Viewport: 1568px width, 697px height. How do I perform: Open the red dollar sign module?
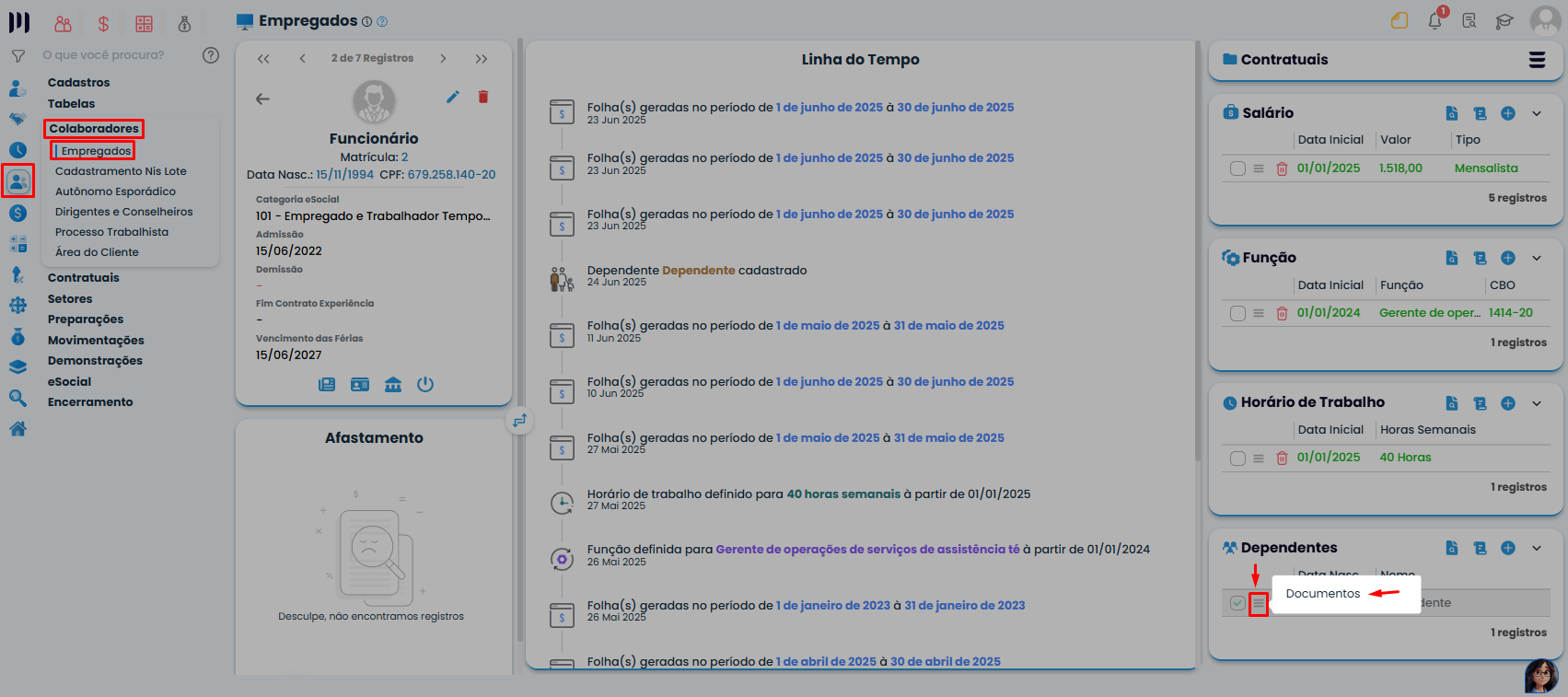click(103, 24)
